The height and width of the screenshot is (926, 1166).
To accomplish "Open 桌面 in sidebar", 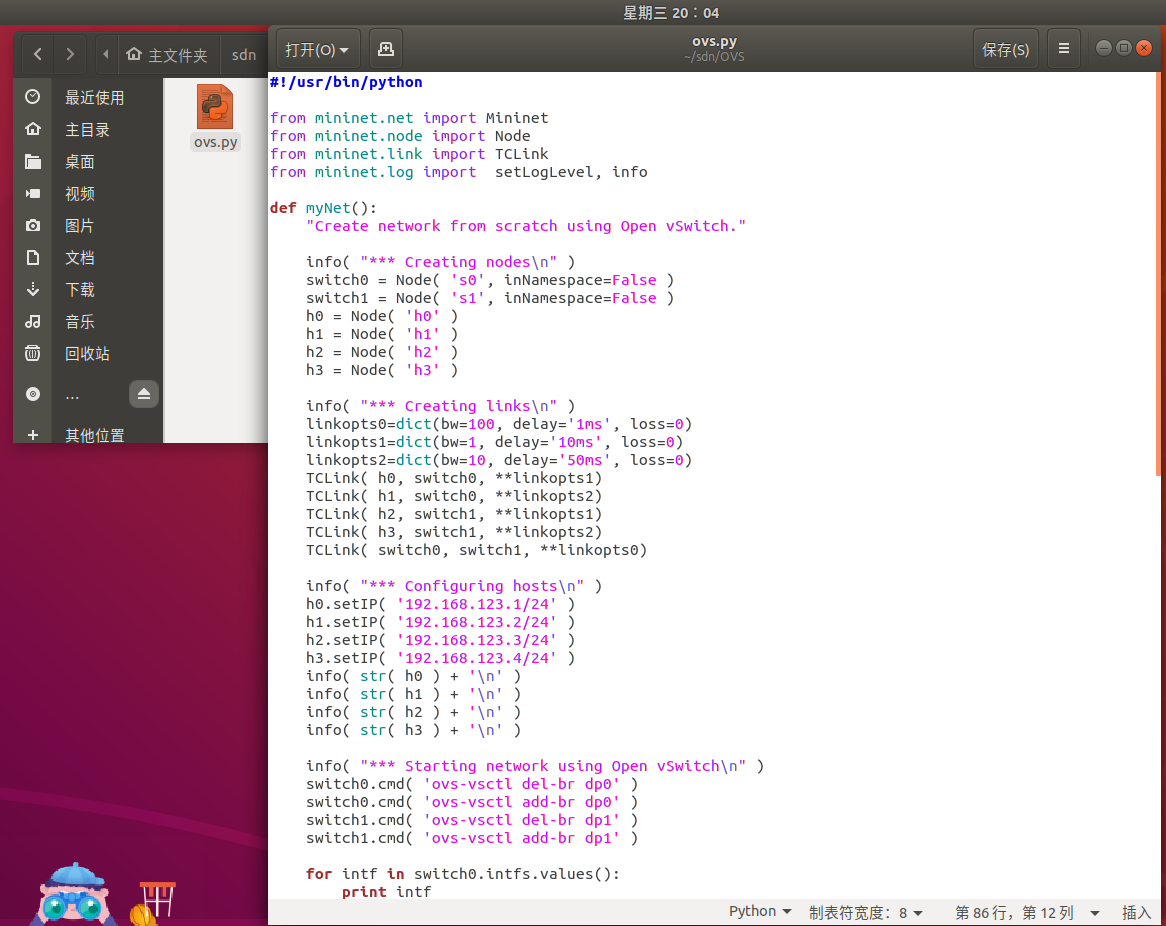I will (80, 161).
